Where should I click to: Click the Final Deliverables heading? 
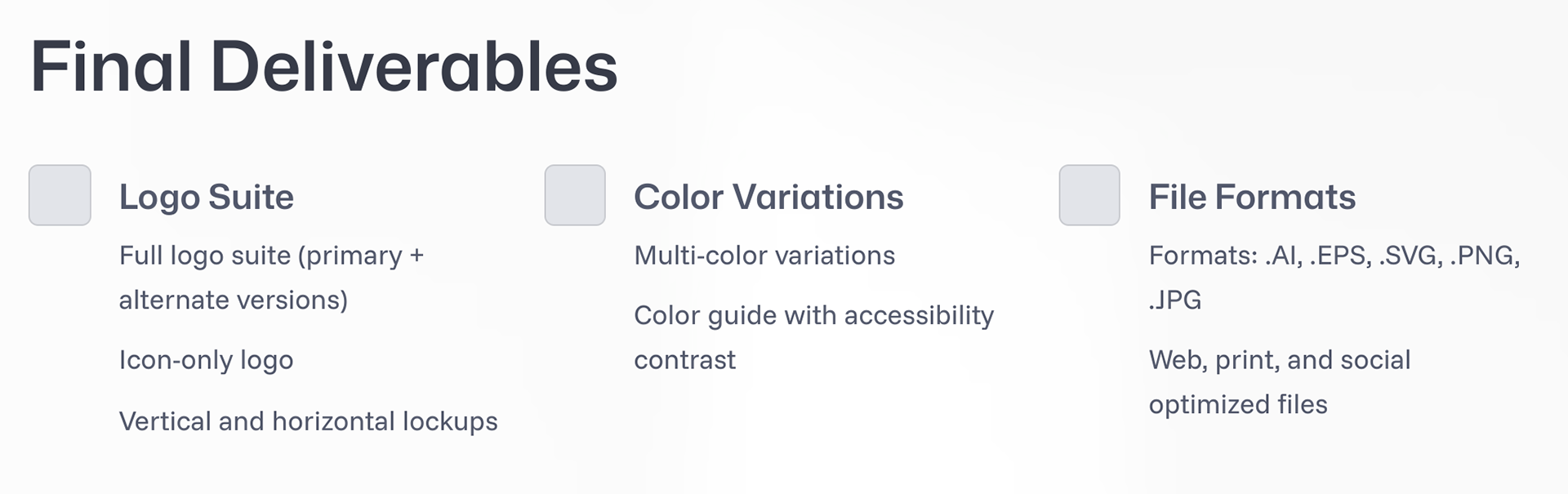[x=324, y=66]
